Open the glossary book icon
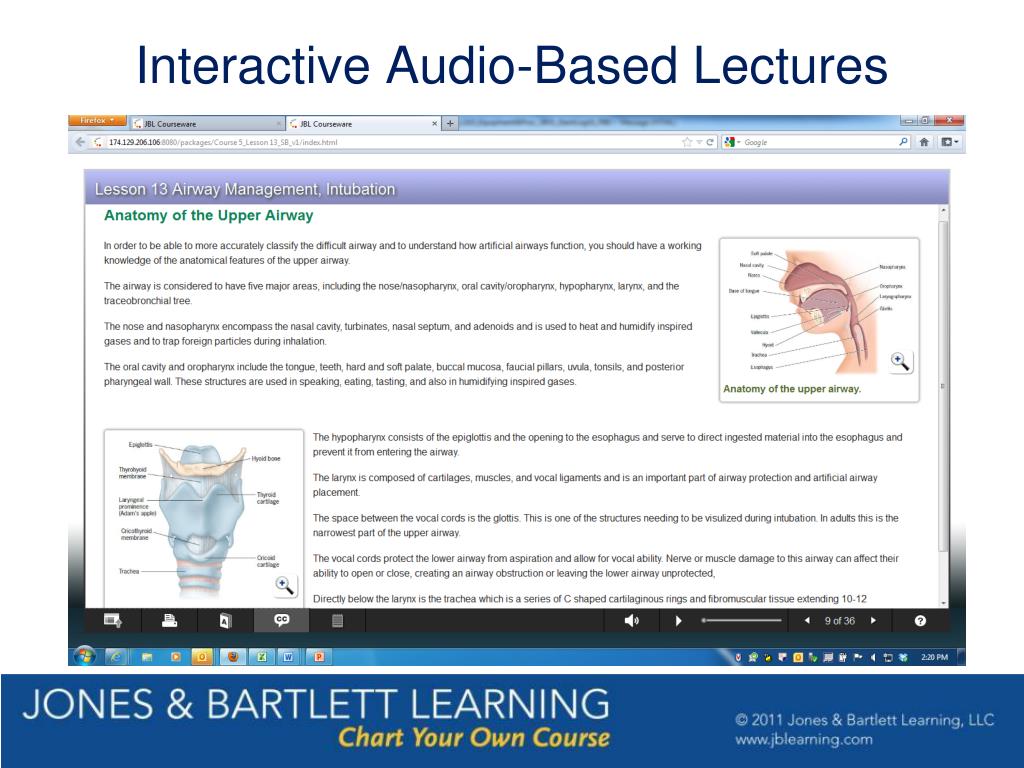The image size is (1024, 768). tap(225, 621)
